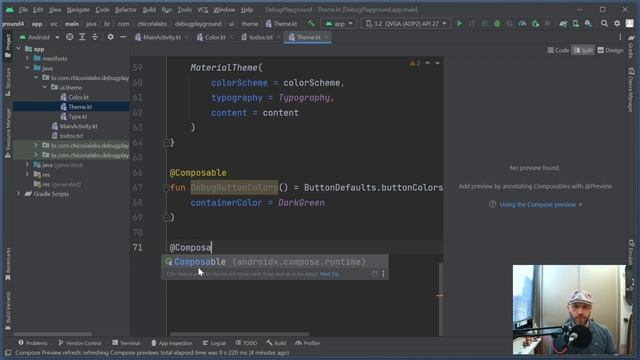
Task: Switch editor to Code view
Action: [558, 50]
